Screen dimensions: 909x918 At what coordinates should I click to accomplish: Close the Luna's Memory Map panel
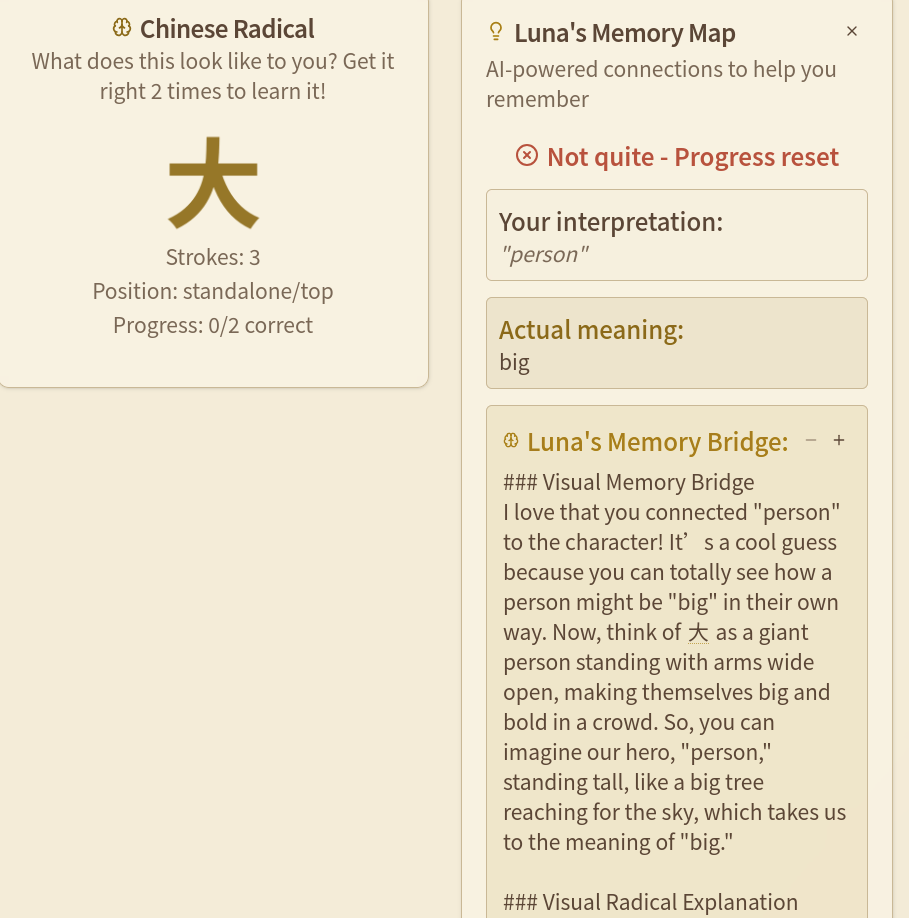(852, 31)
